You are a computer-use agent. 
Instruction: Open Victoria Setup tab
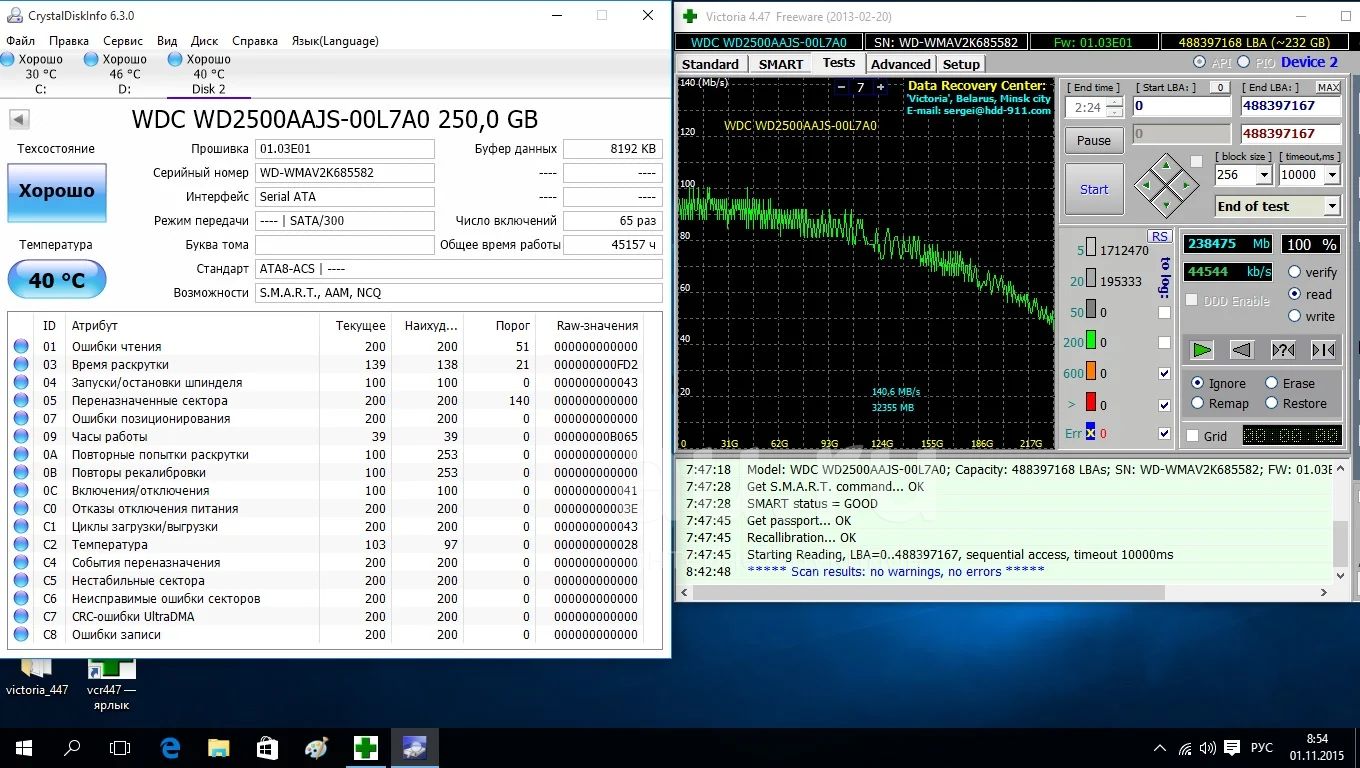click(962, 64)
